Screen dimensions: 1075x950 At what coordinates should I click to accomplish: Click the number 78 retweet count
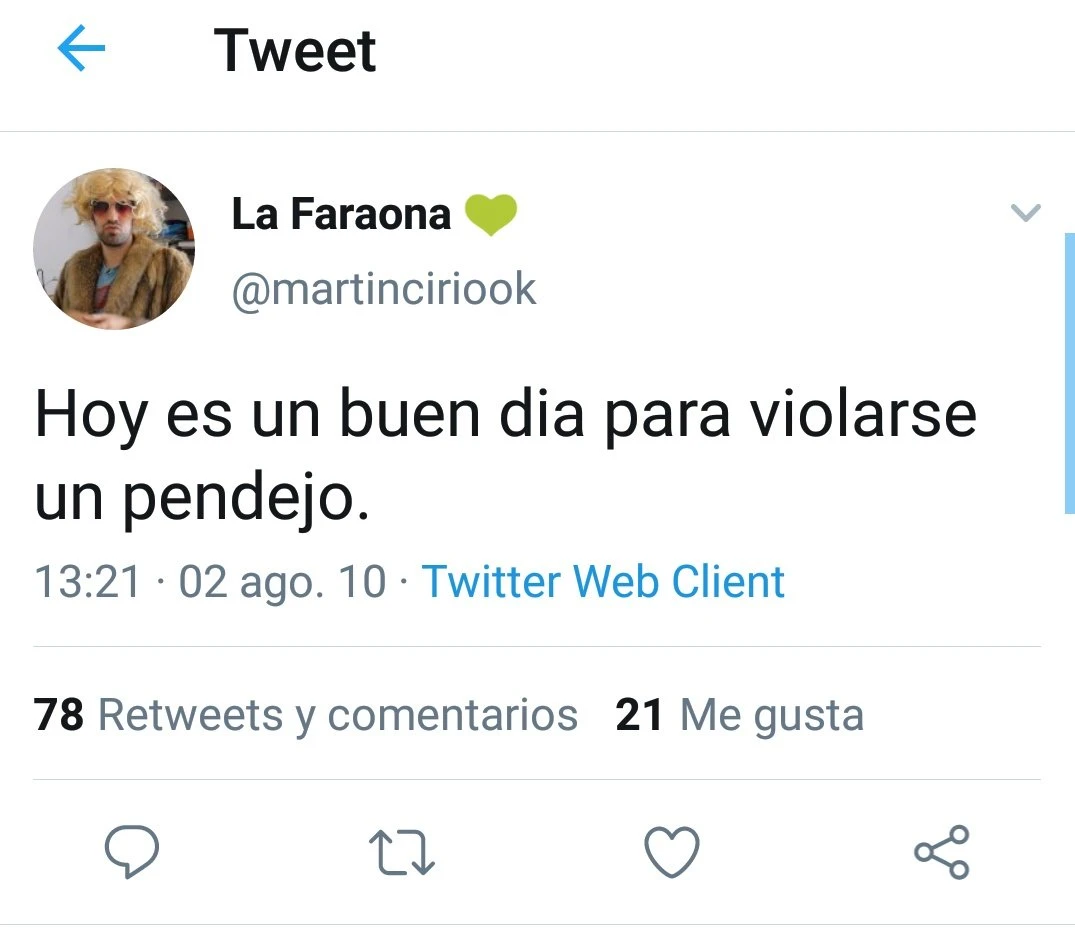click(58, 715)
